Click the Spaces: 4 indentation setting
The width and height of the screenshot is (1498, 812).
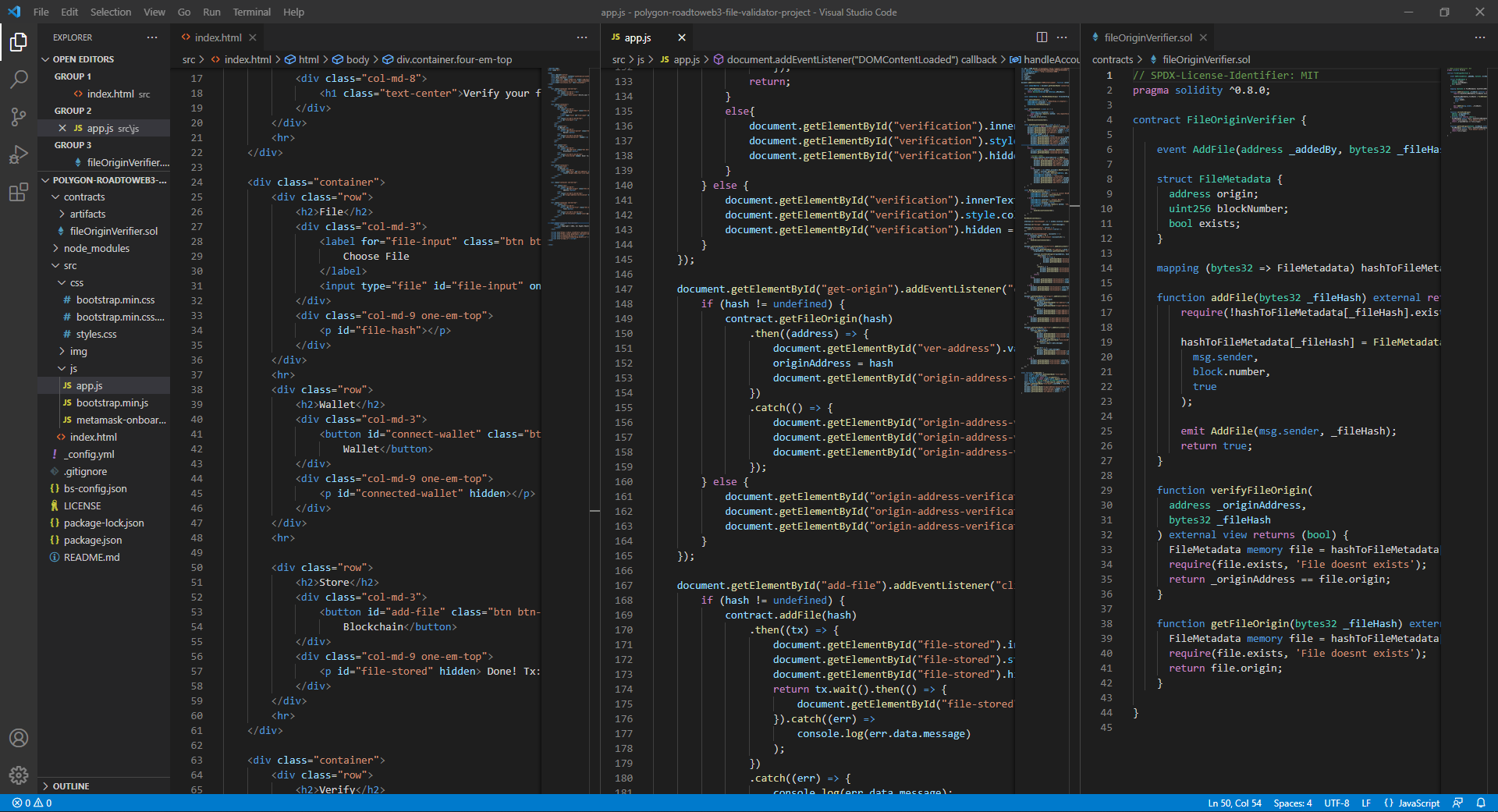click(x=1292, y=803)
